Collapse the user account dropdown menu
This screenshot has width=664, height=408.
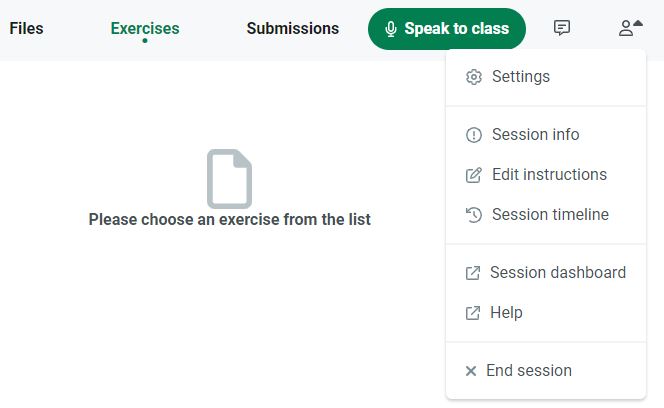(x=630, y=28)
